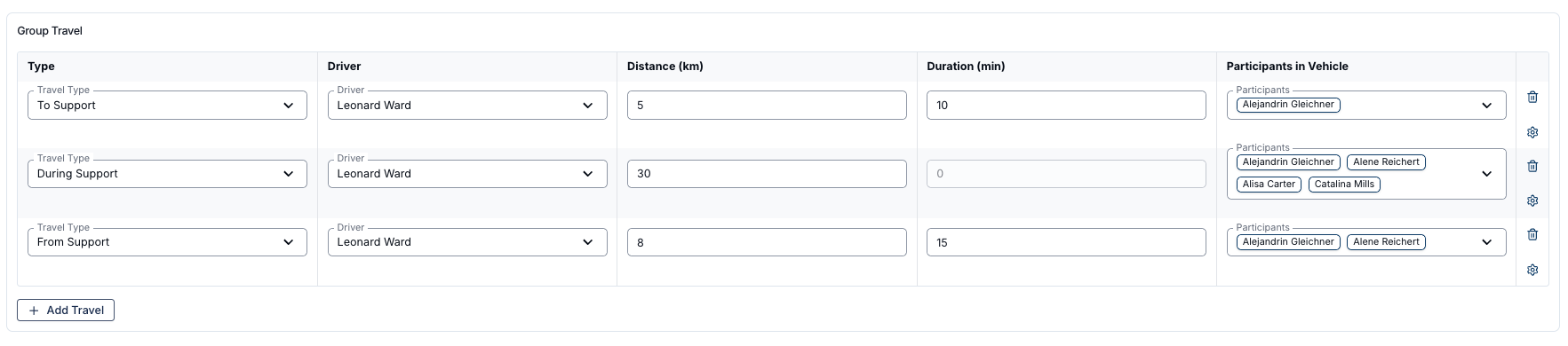Click duration field containing 15

click(1066, 242)
